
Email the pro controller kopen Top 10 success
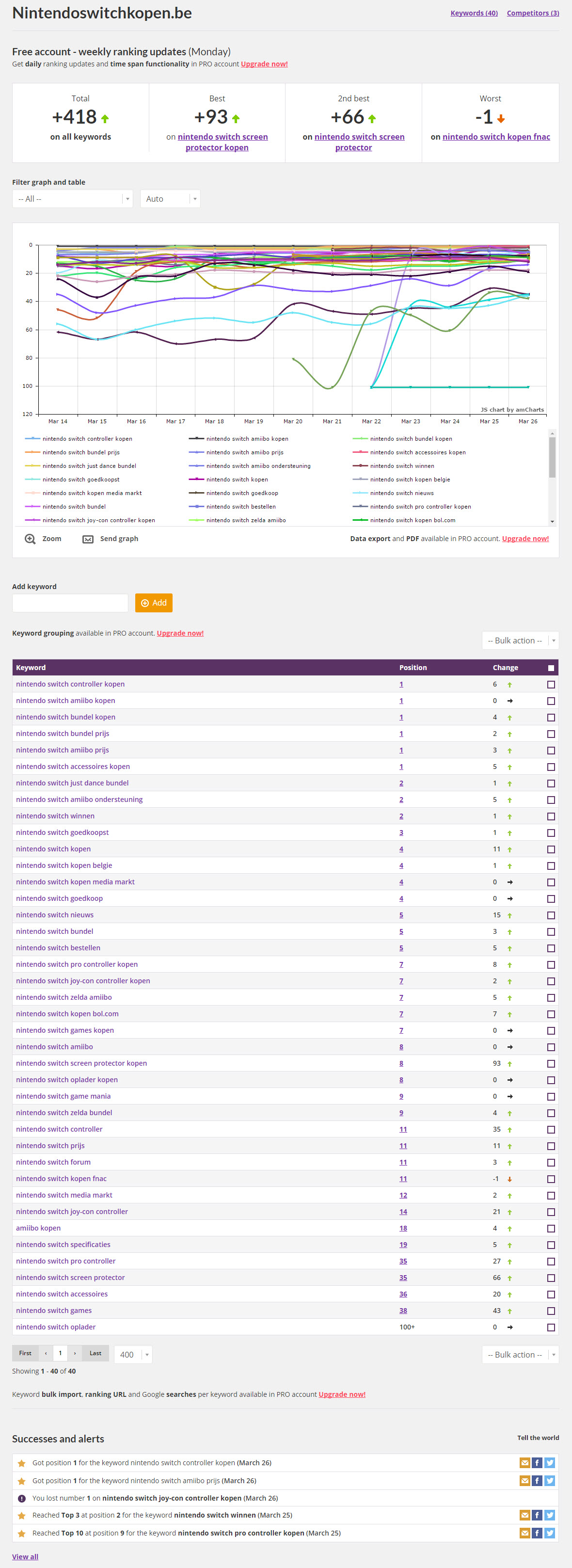(x=524, y=1533)
